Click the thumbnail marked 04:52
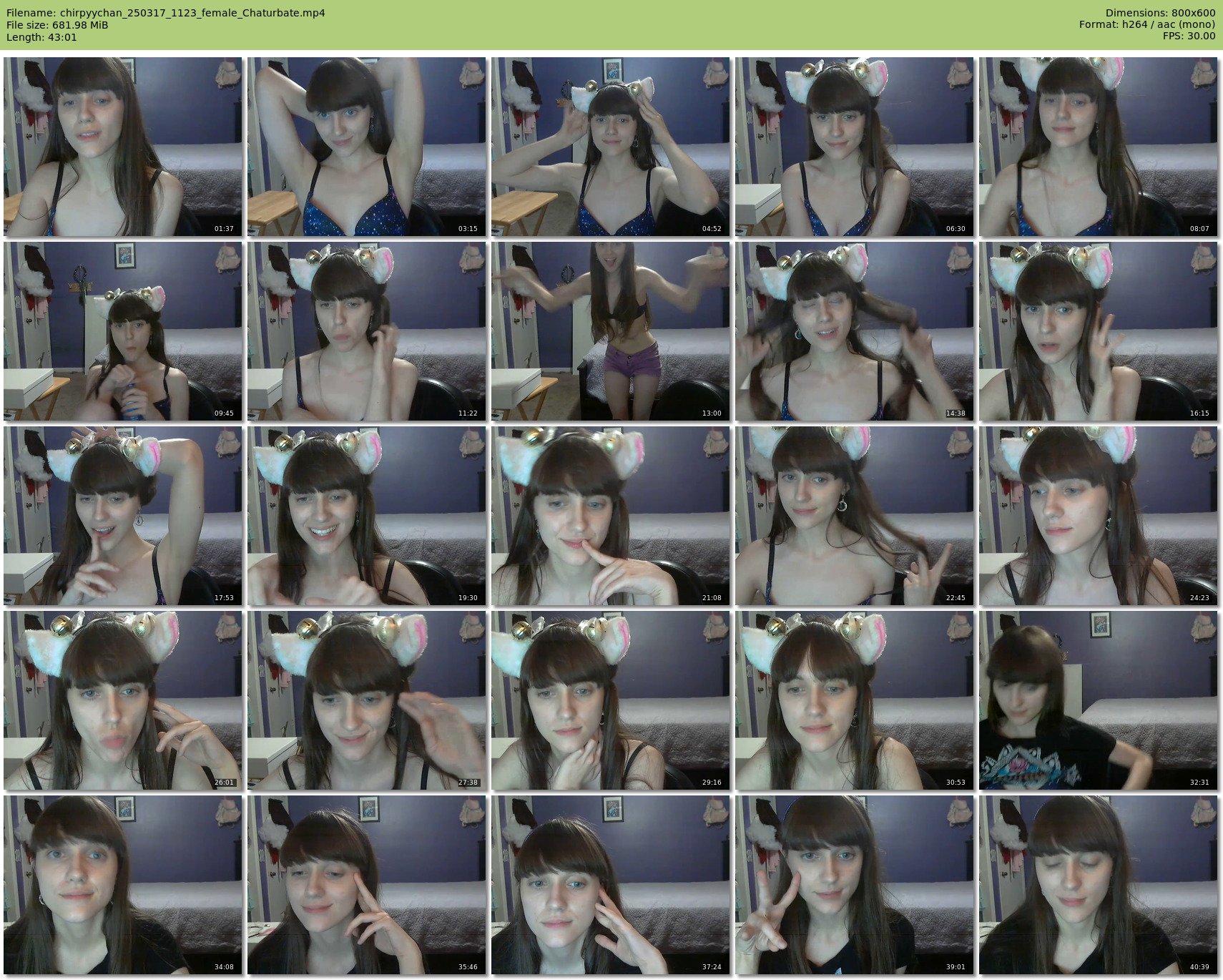1223x980 pixels. pyautogui.click(x=611, y=147)
